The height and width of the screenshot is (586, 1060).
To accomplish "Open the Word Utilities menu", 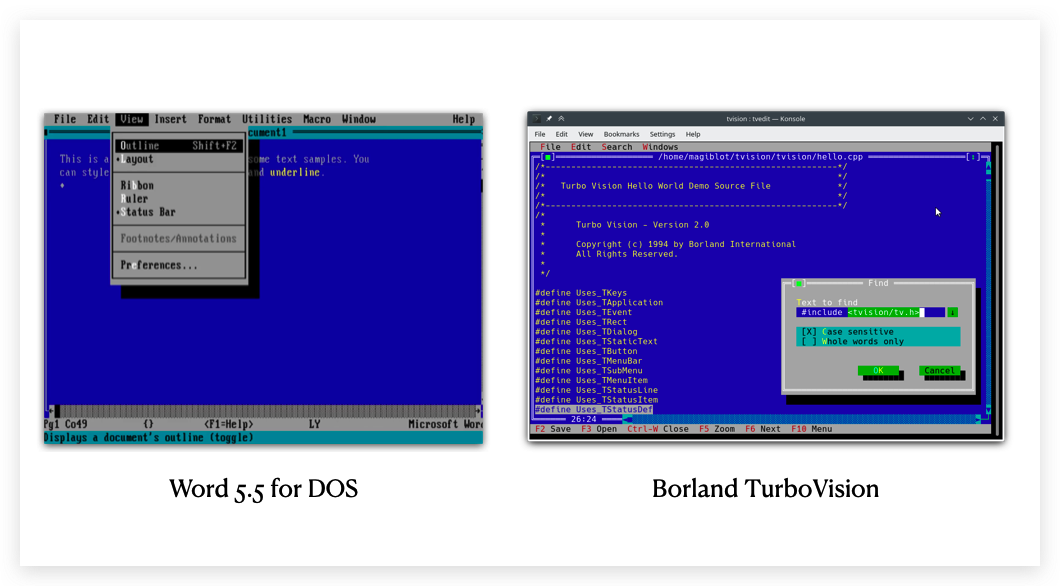I will click(x=267, y=119).
